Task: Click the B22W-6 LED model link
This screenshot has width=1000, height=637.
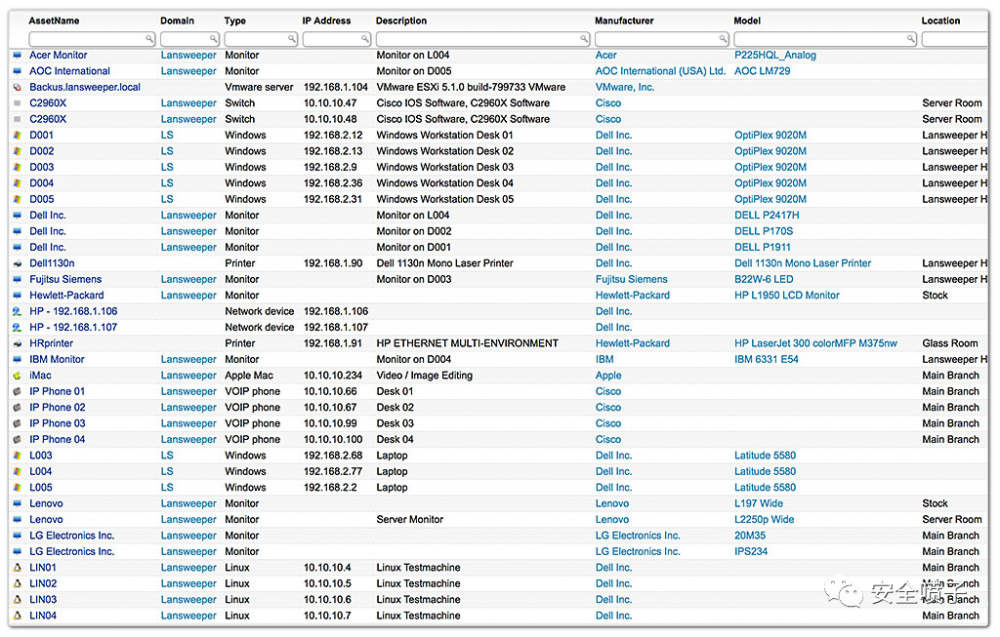Action: pos(764,279)
